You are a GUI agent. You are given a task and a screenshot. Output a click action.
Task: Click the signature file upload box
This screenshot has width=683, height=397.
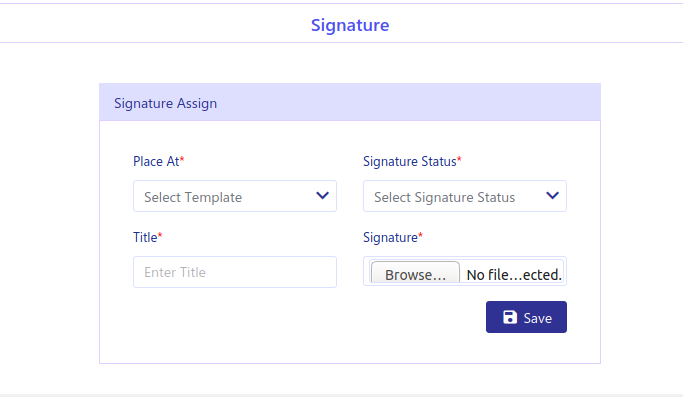[x=465, y=271]
